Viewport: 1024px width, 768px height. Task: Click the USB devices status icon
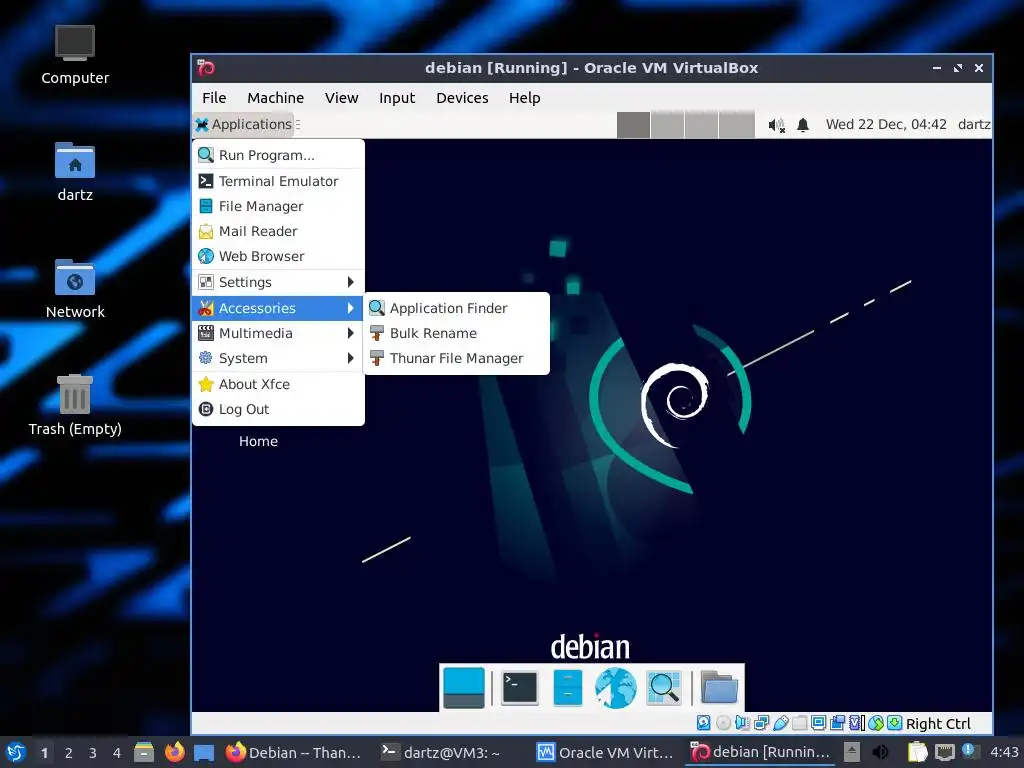click(x=780, y=723)
